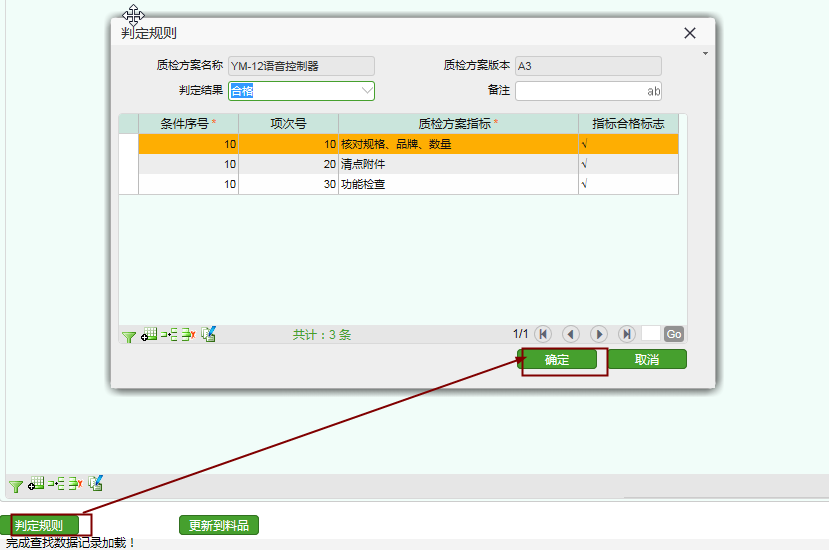This screenshot has width=829, height=550.
Task: Click the 质检方案版本 field showing A3
Action: point(588,66)
